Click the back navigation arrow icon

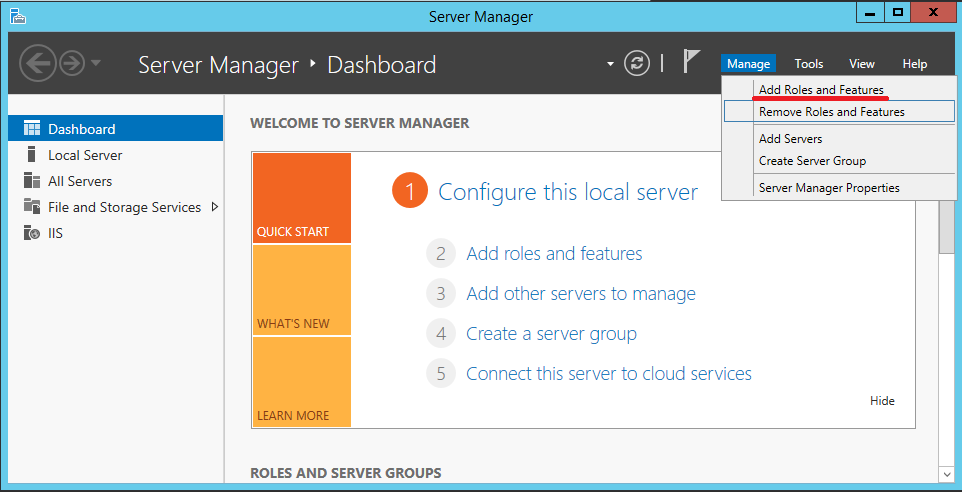pyautogui.click(x=38, y=63)
